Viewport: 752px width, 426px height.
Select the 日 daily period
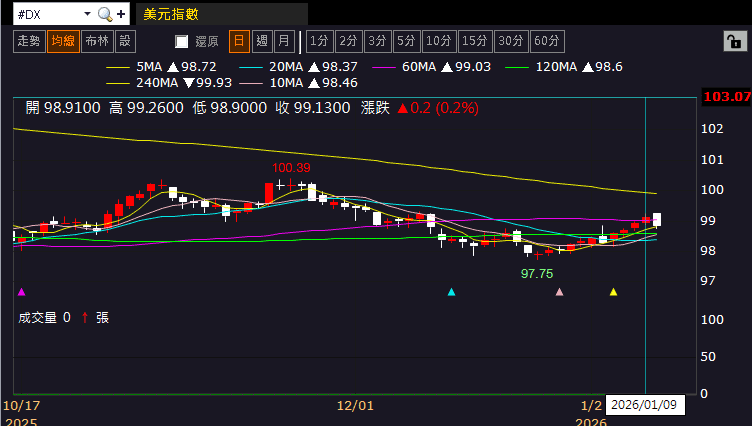pos(239,41)
